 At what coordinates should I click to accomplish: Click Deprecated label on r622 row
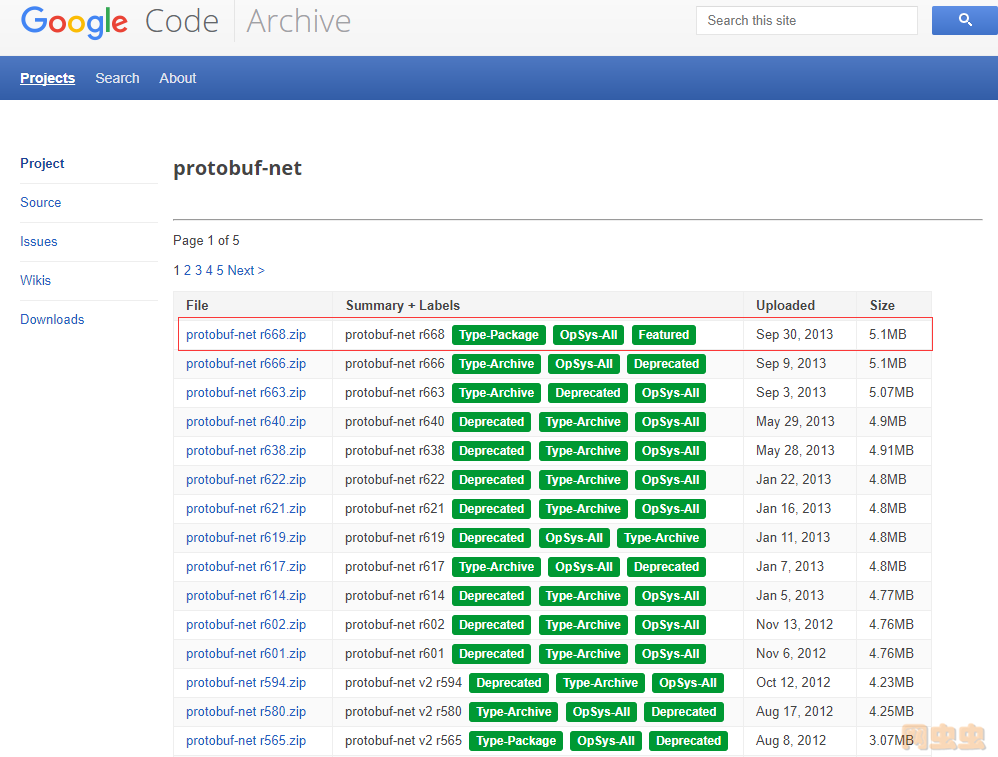pyautogui.click(x=491, y=480)
